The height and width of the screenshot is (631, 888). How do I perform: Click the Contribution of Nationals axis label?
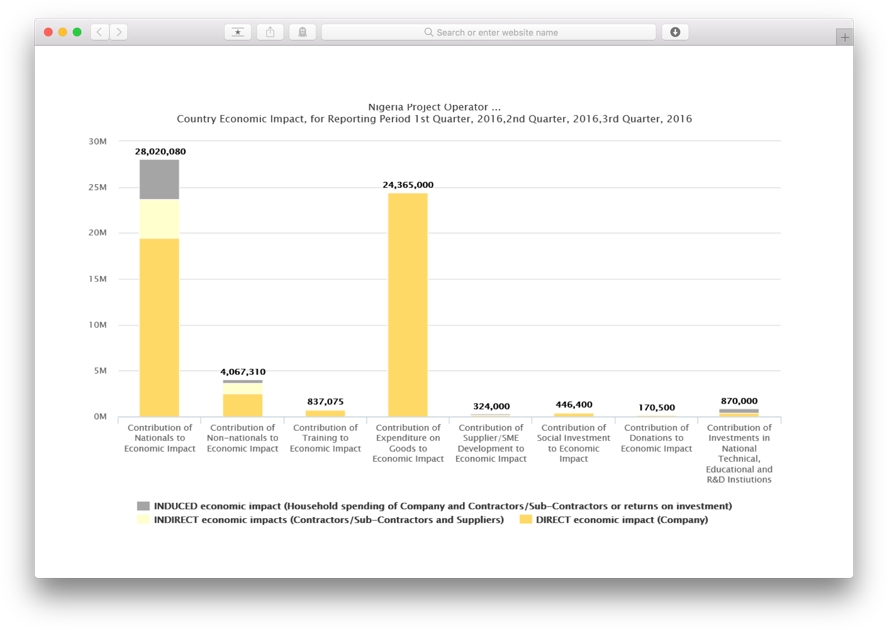160,438
